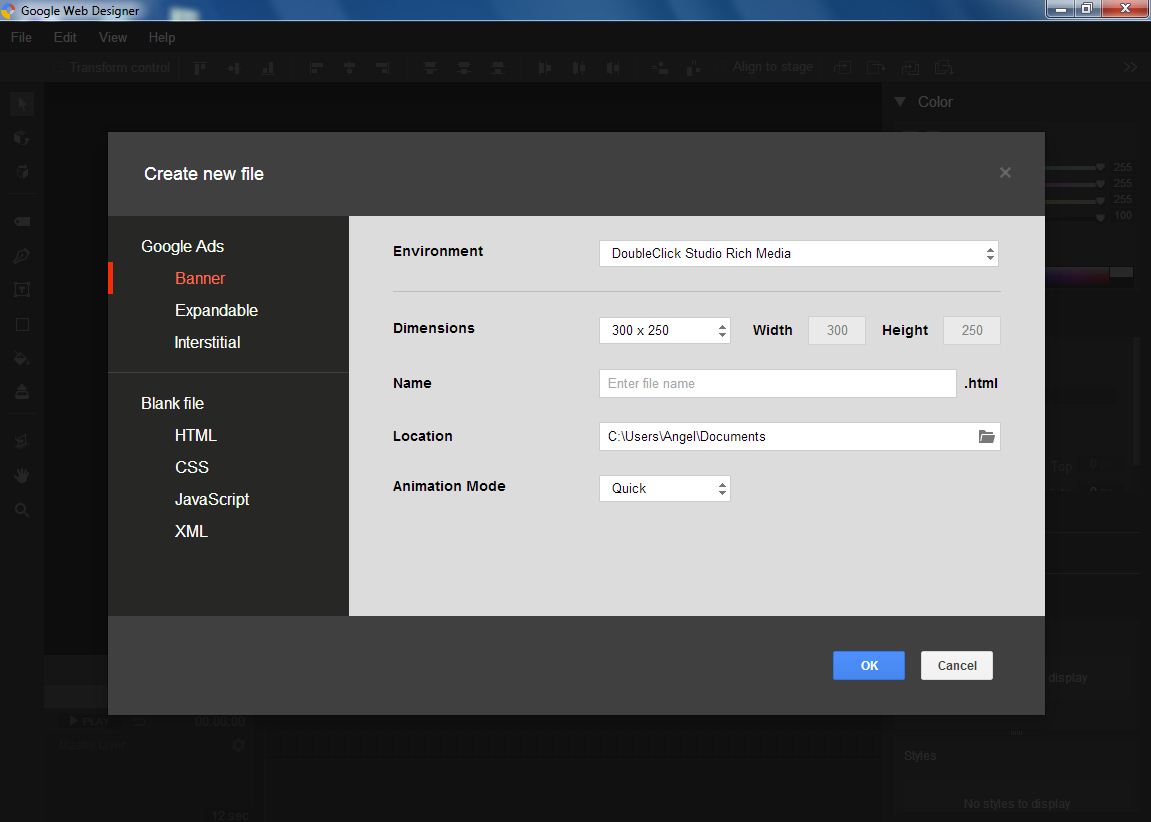Open the File menu
This screenshot has width=1151, height=822.
pyautogui.click(x=21, y=37)
